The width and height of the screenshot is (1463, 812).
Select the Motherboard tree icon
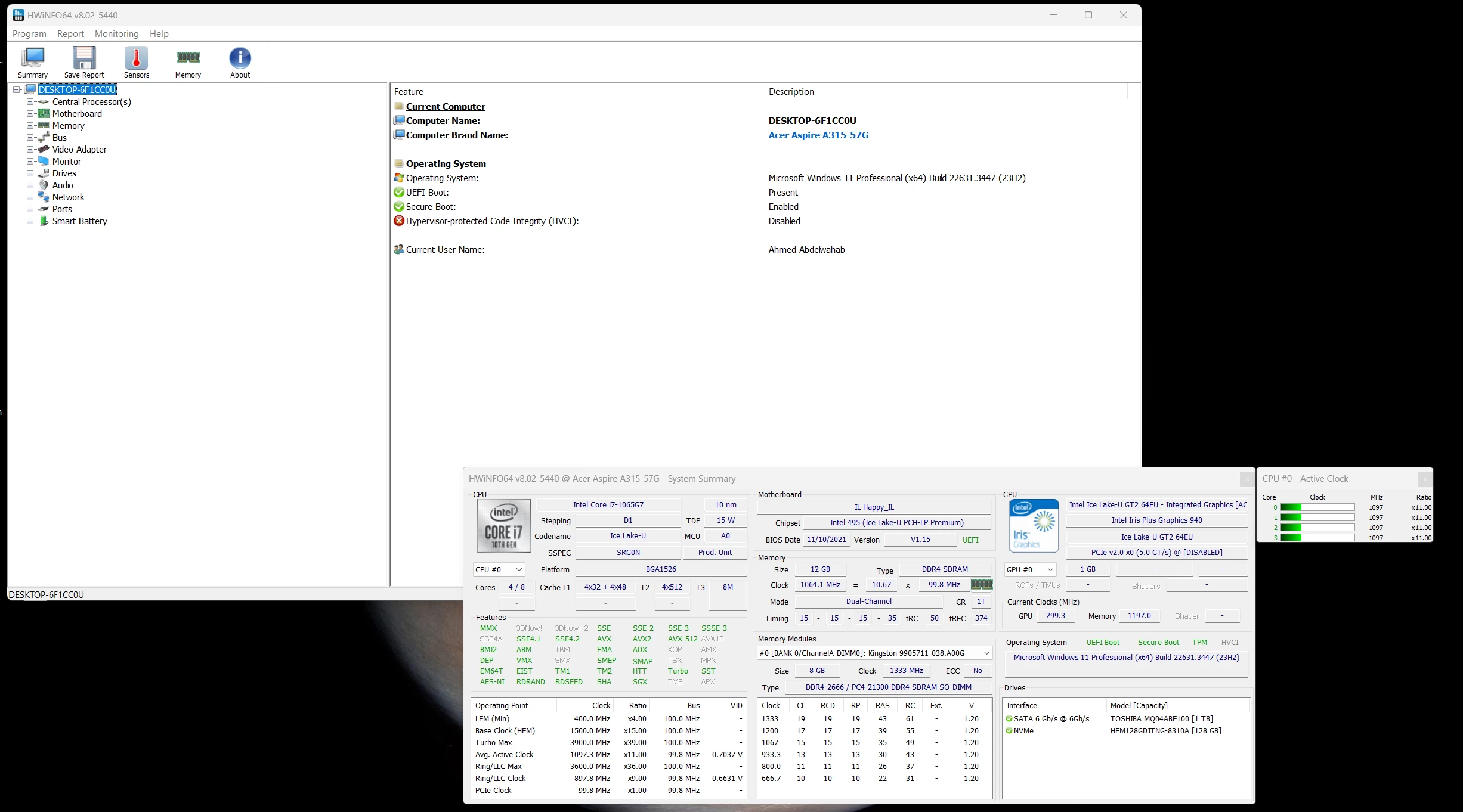pyautogui.click(x=44, y=114)
